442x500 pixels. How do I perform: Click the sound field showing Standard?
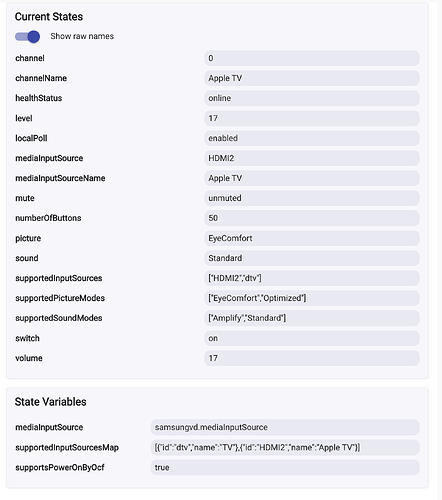pos(312,258)
